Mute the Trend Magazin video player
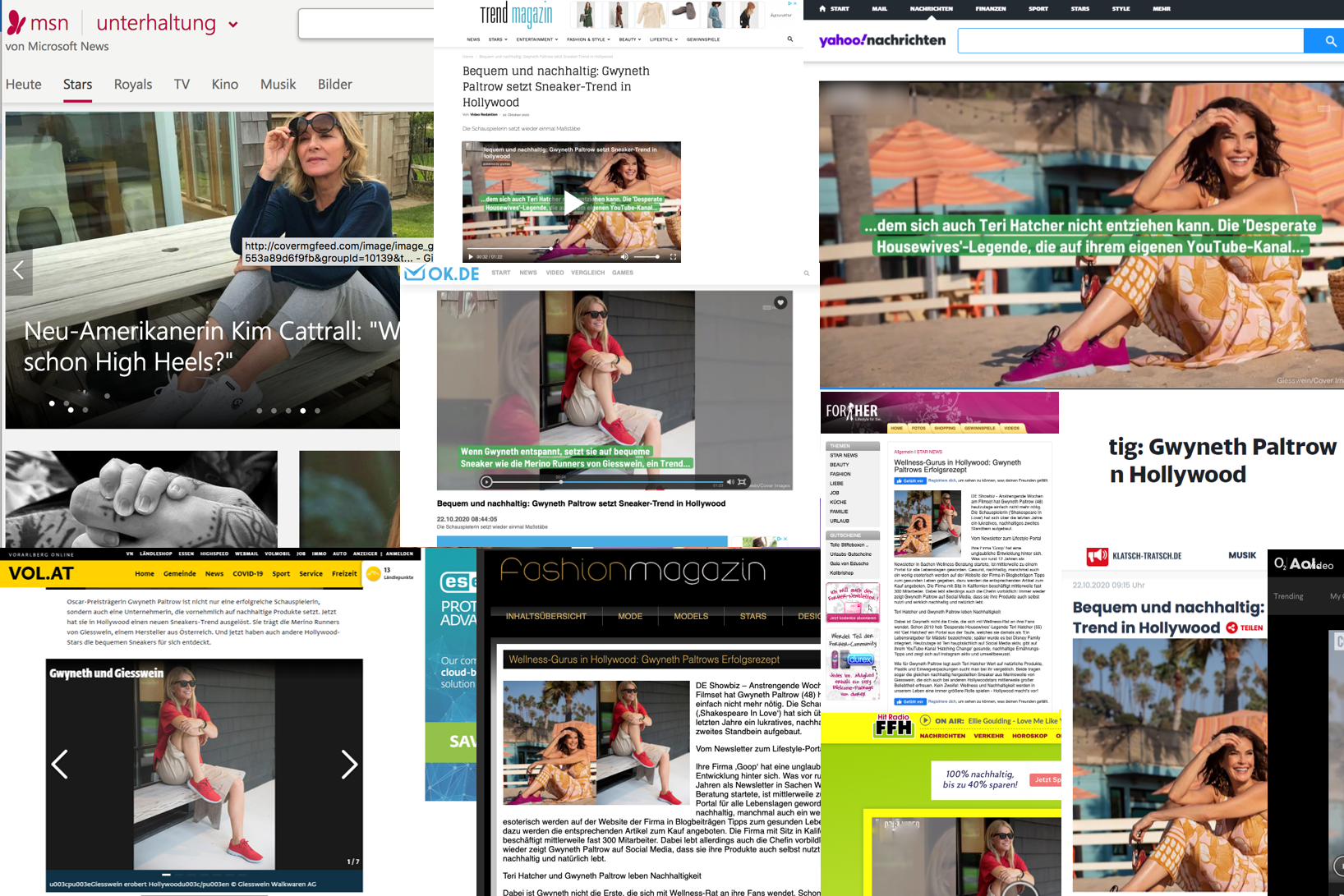The height and width of the screenshot is (896, 1344). (624, 257)
